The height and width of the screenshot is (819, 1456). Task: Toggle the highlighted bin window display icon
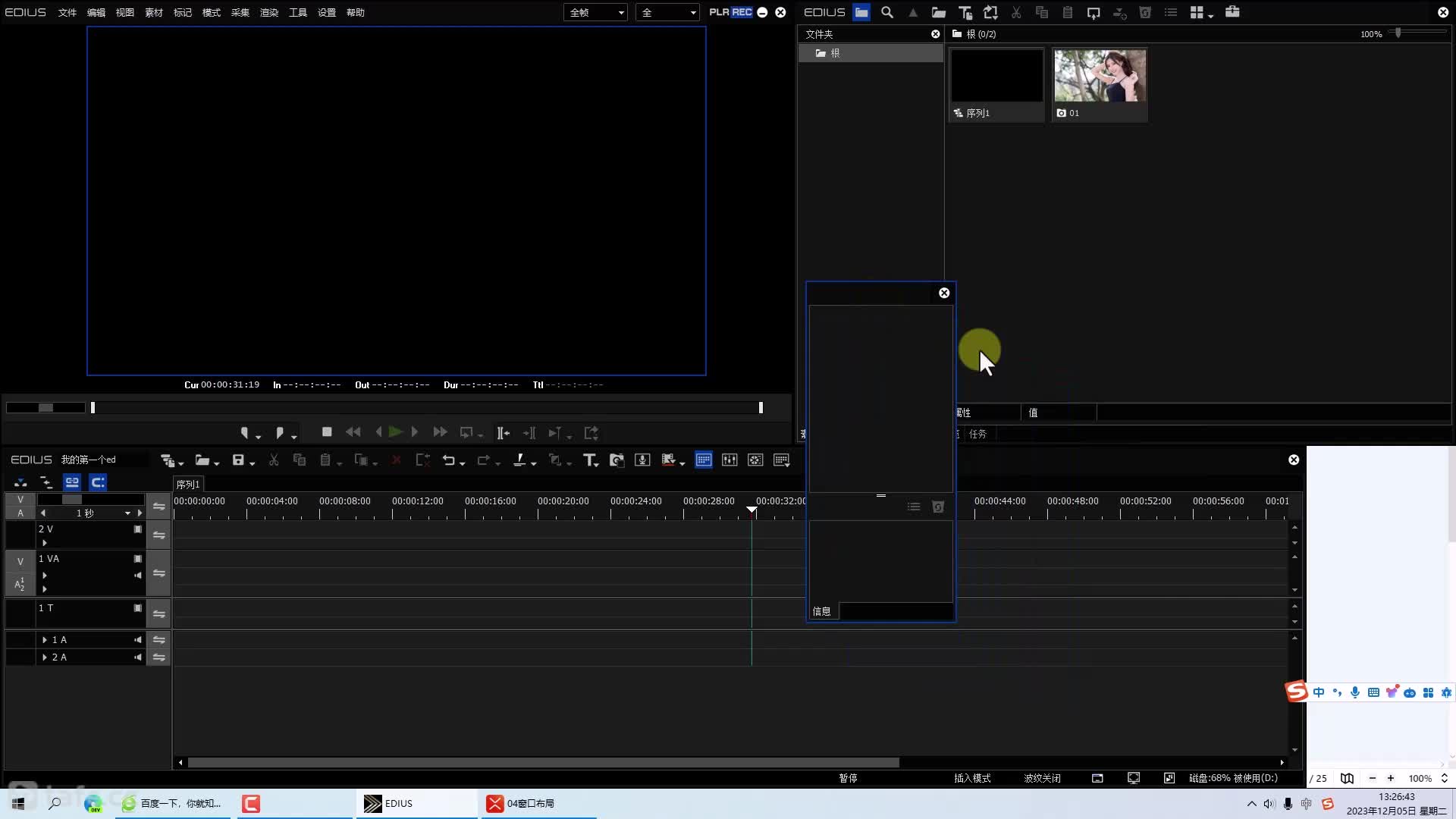(704, 460)
